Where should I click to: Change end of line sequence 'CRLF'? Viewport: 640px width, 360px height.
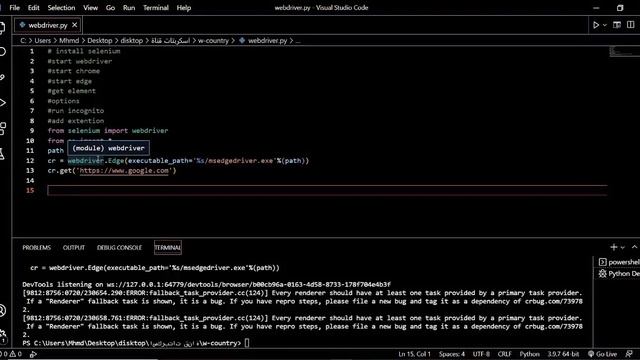click(504, 354)
